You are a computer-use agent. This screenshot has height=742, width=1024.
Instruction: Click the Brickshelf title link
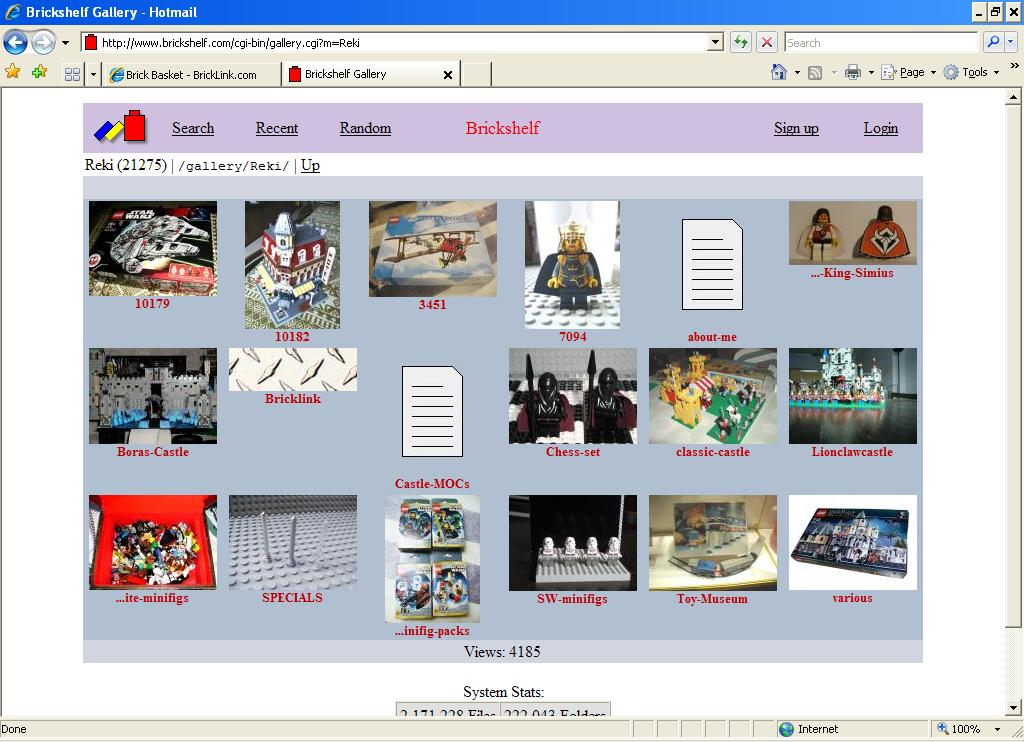[x=502, y=128]
